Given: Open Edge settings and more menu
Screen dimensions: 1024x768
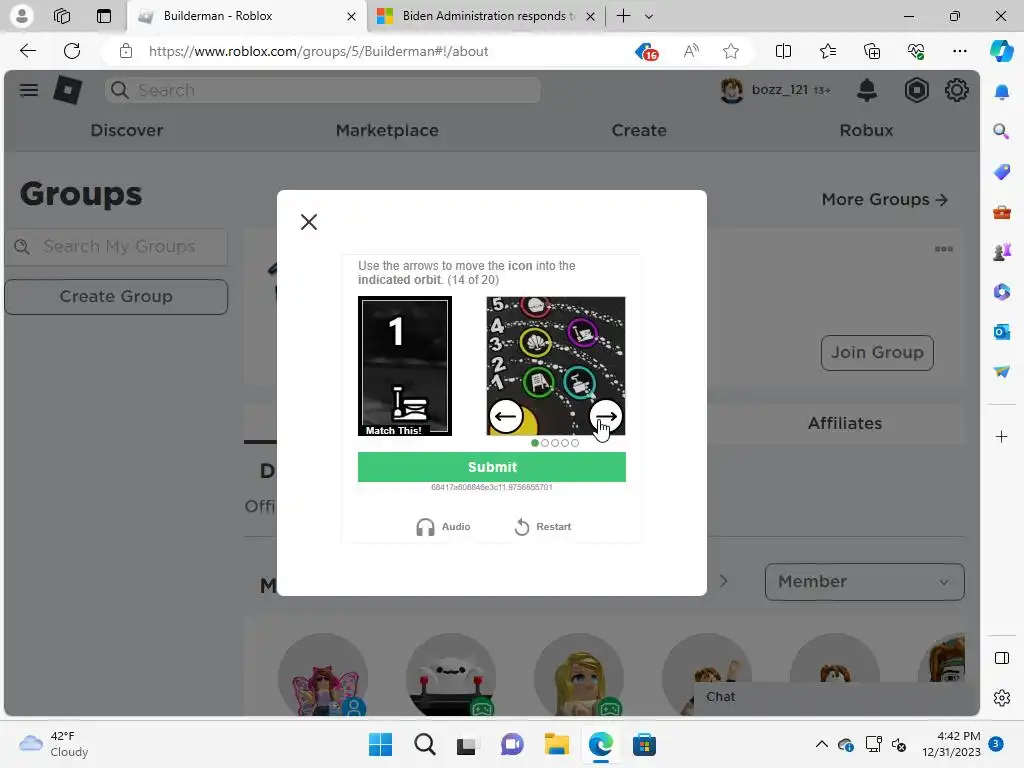Looking at the screenshot, I should pyautogui.click(x=959, y=51).
